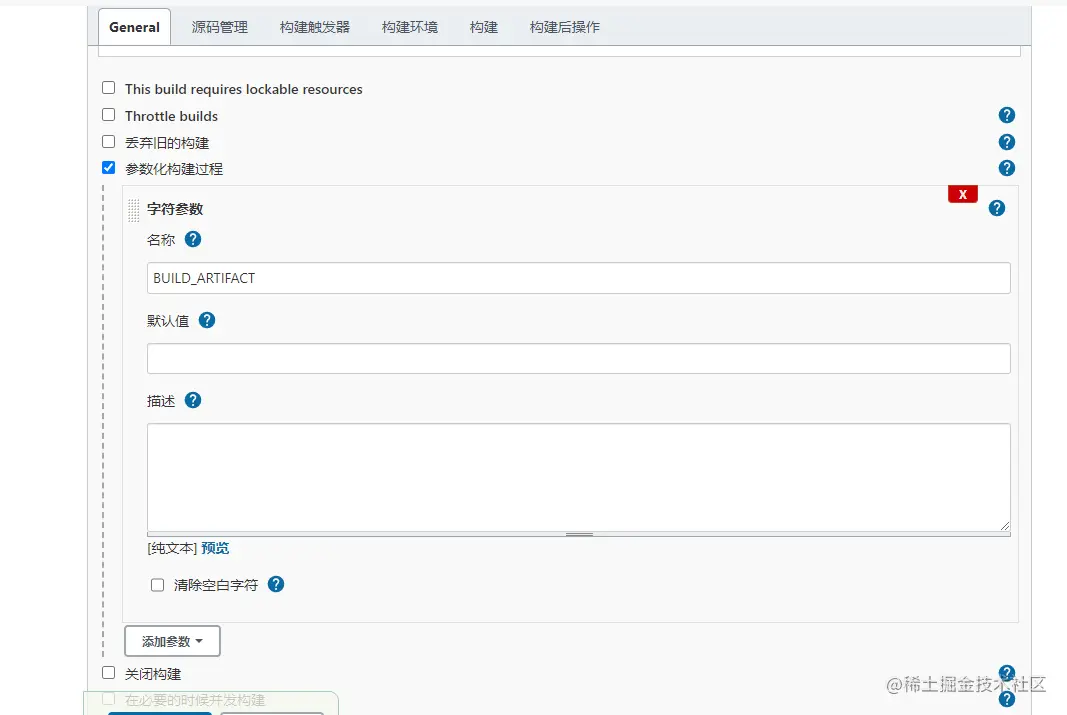Click the 字符参数 heading

click(x=175, y=209)
